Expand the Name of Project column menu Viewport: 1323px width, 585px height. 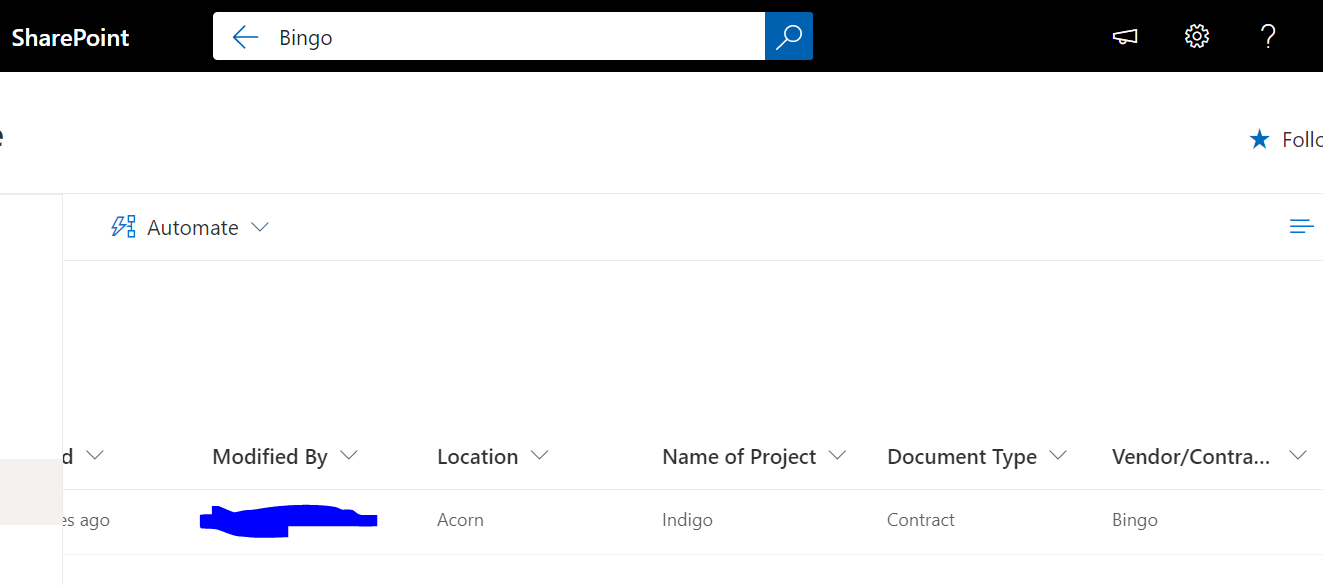(x=838, y=456)
